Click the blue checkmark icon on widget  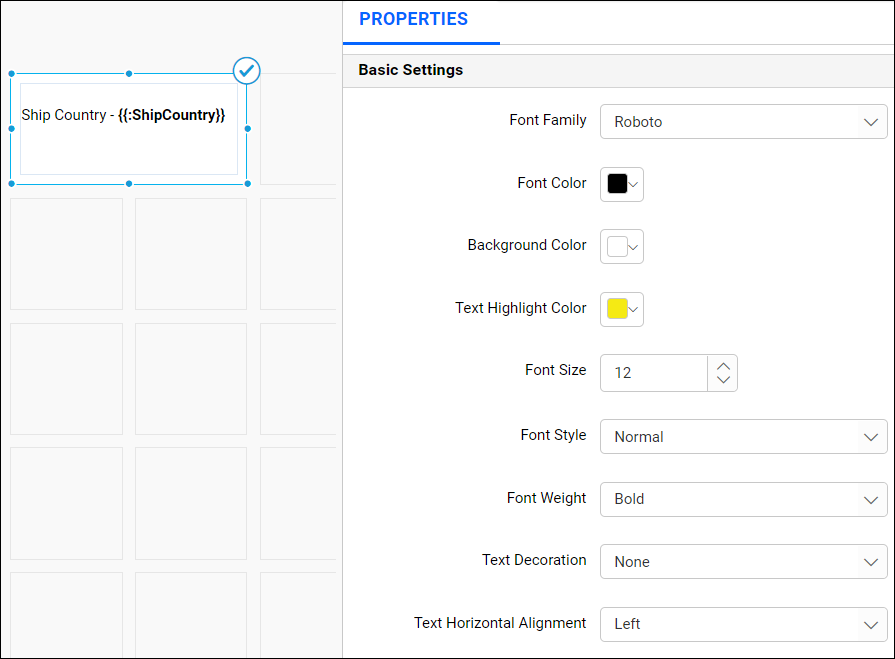coord(246,70)
